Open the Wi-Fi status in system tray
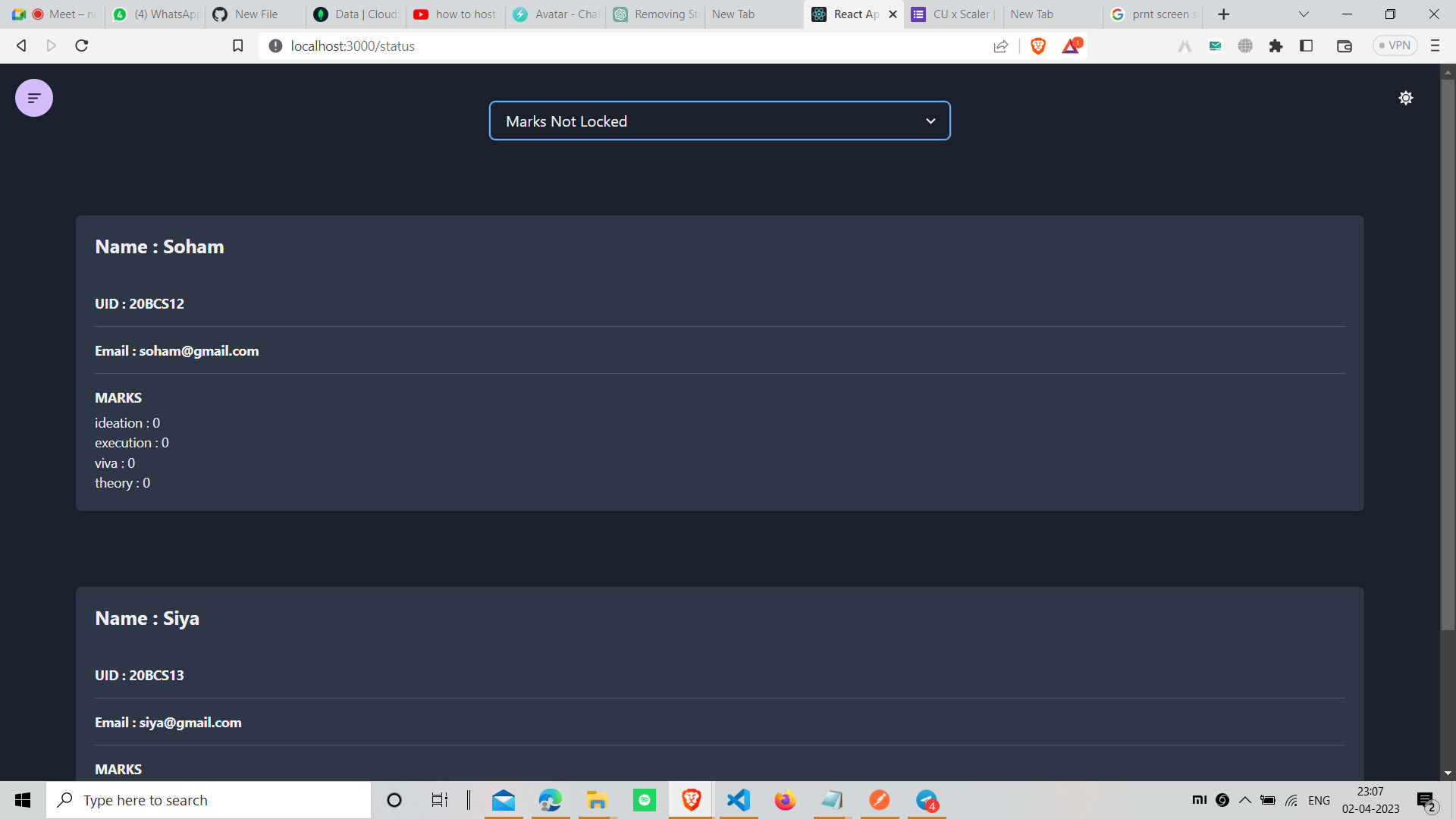The width and height of the screenshot is (1456, 819). [1291, 799]
